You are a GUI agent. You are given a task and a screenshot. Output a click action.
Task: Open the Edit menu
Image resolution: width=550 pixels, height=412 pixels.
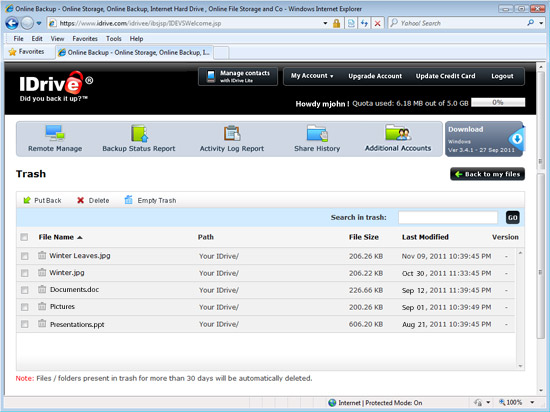click(37, 39)
